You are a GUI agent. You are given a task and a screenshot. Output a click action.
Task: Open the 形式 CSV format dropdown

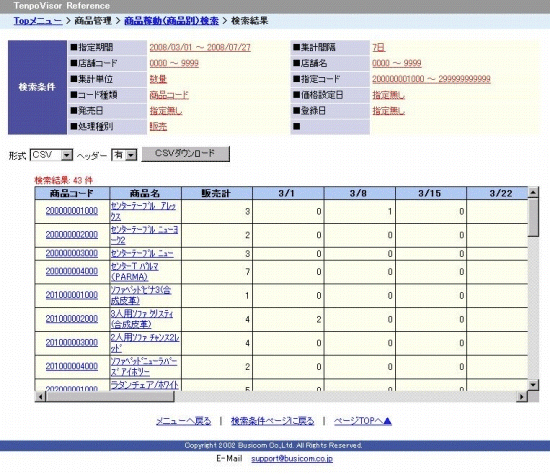pos(52,155)
